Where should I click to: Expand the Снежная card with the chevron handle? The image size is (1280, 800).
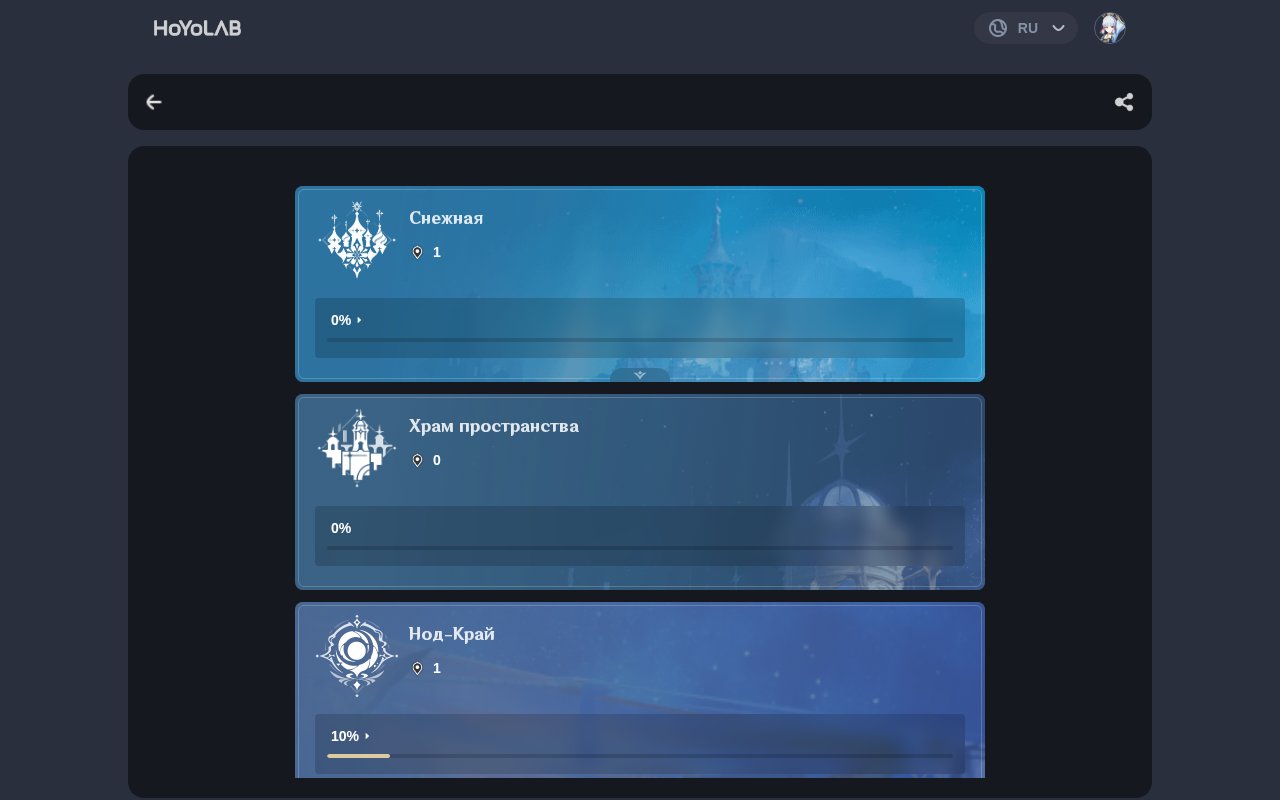640,375
